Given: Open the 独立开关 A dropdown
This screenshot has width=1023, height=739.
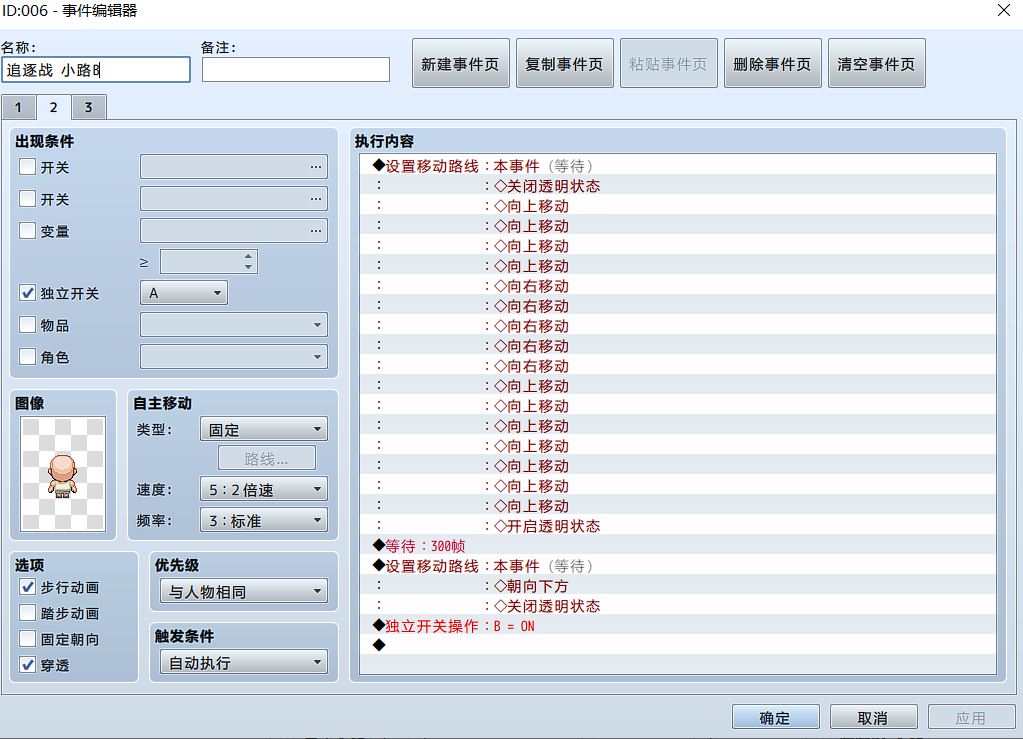Looking at the screenshot, I should coord(184,293).
